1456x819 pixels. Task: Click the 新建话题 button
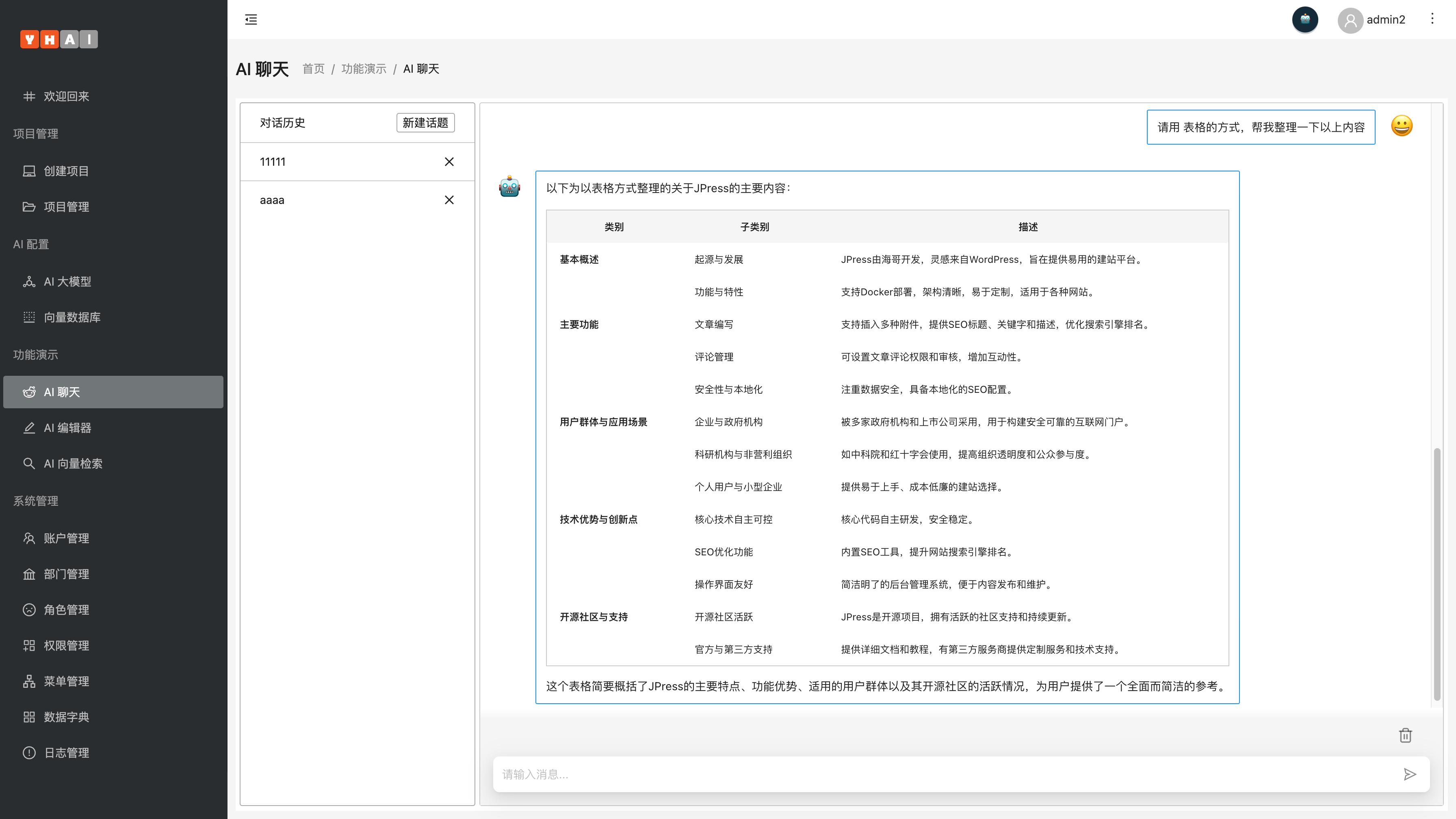(x=426, y=123)
